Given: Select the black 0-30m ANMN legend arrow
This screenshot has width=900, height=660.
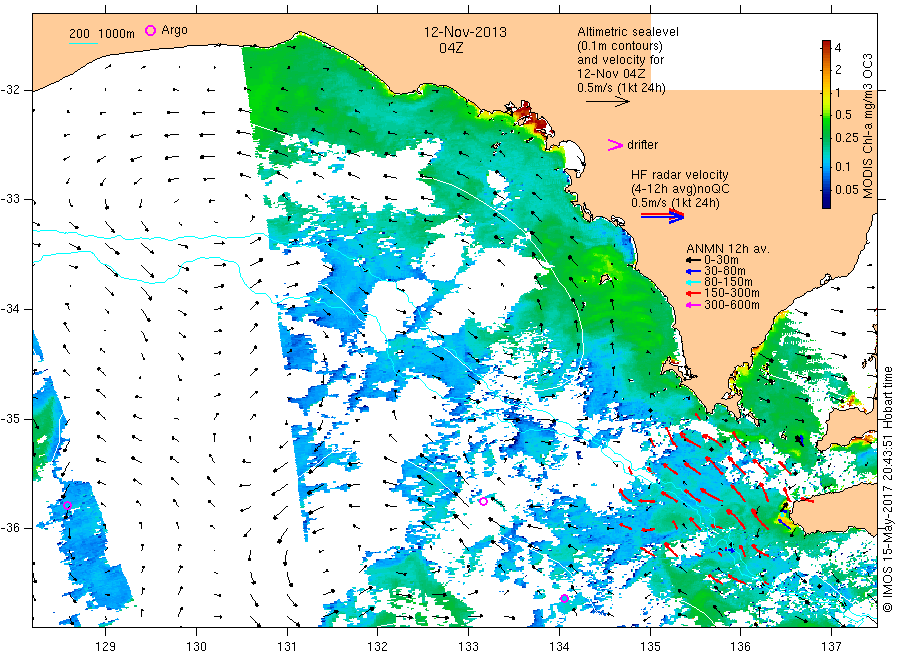Looking at the screenshot, I should coord(693,261).
